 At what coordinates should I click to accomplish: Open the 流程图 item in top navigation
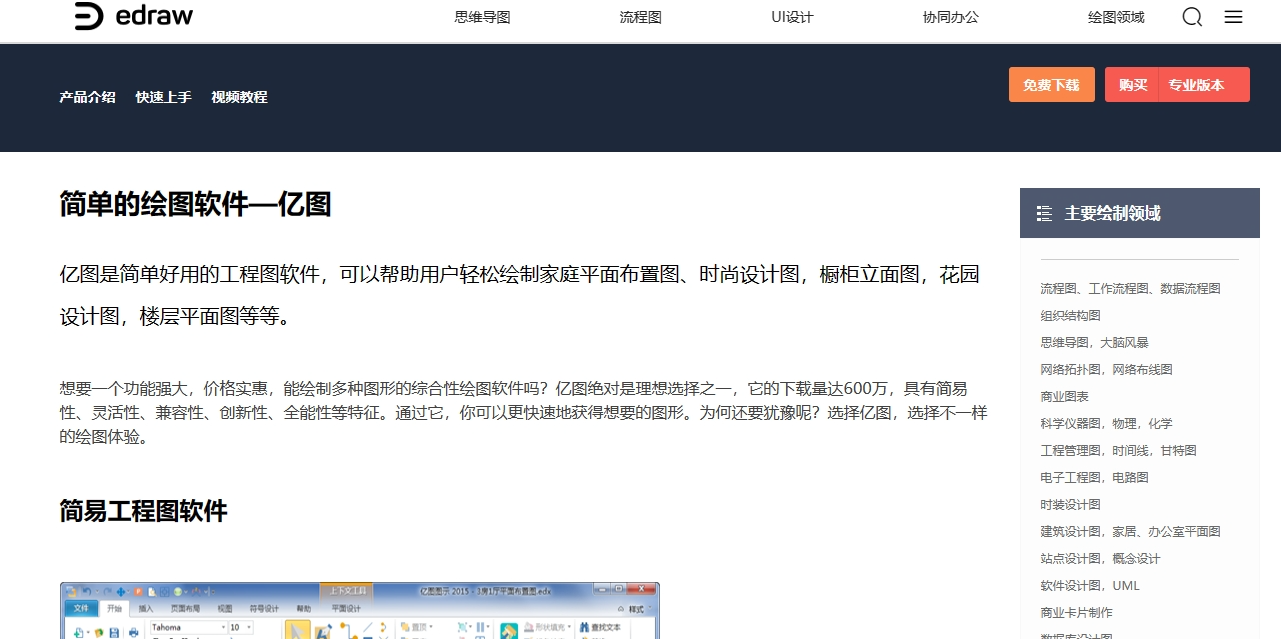coord(640,17)
